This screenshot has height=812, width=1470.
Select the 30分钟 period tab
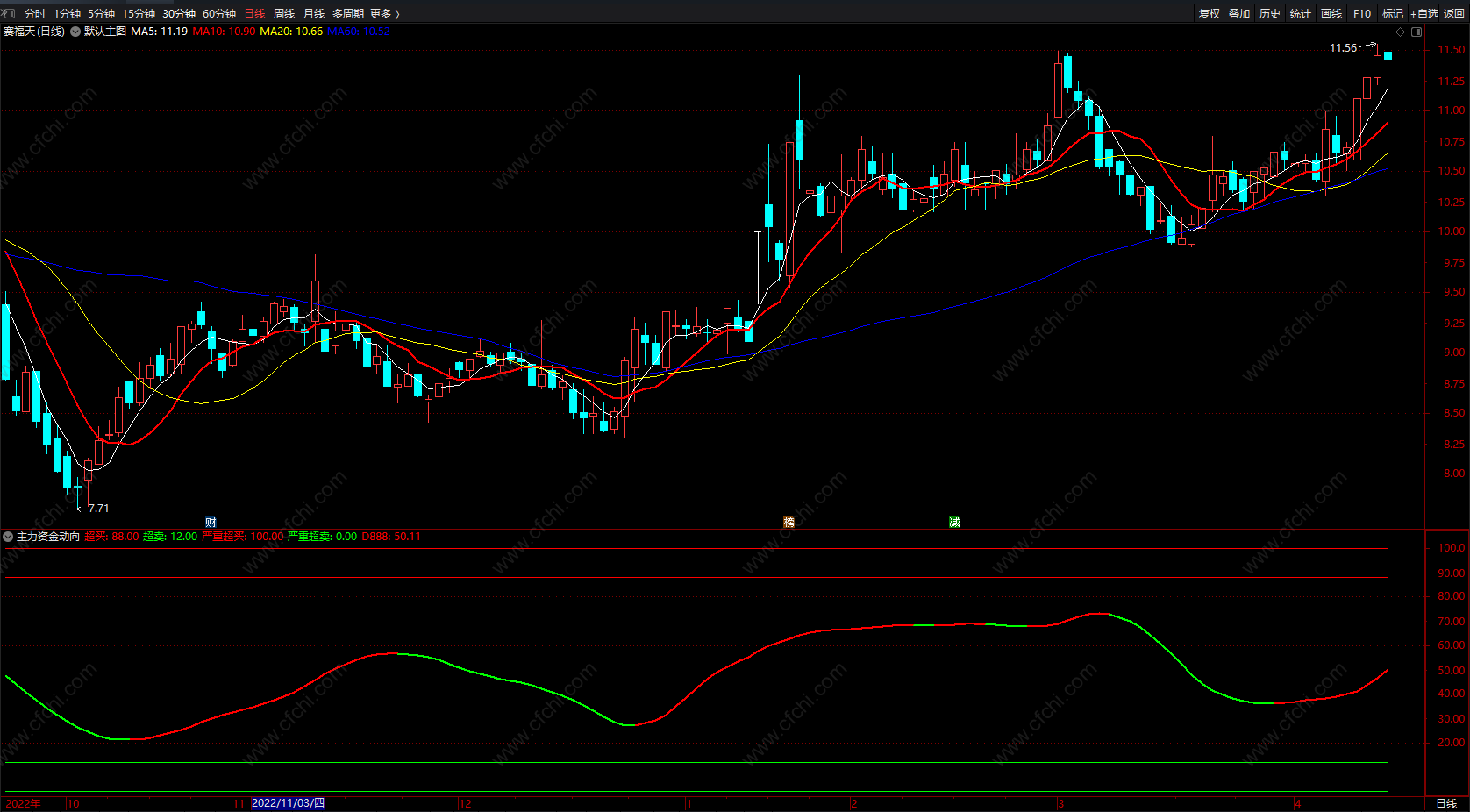pos(179,14)
